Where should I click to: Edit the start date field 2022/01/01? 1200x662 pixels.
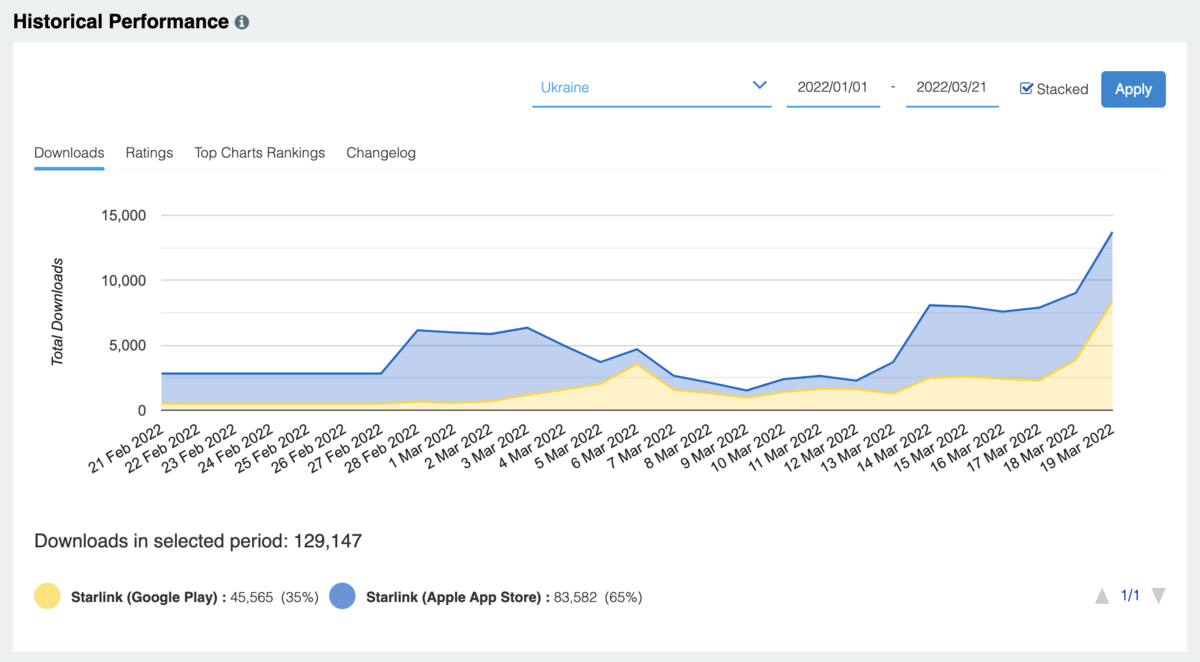pos(833,88)
